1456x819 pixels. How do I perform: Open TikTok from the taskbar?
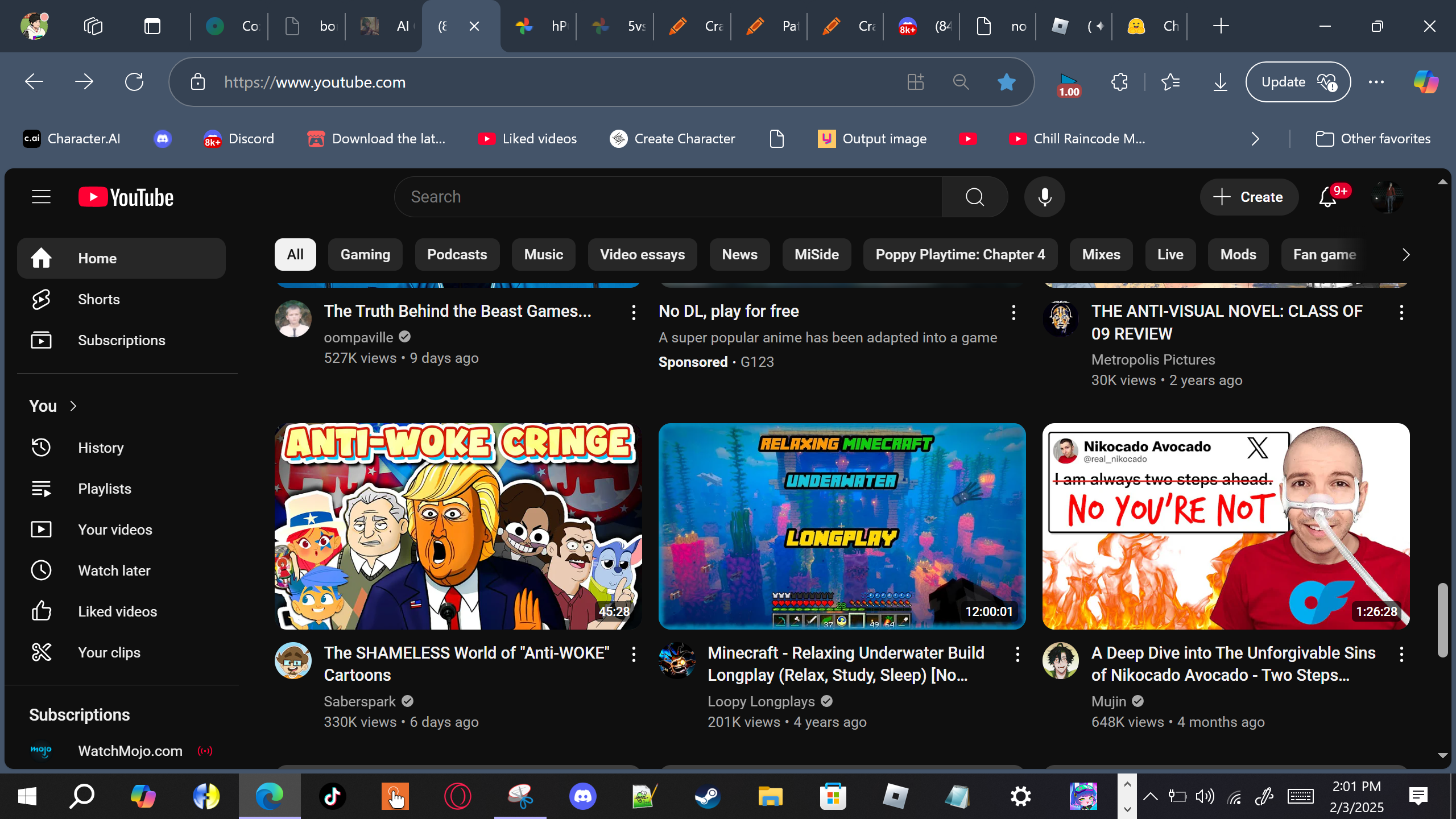click(x=332, y=796)
